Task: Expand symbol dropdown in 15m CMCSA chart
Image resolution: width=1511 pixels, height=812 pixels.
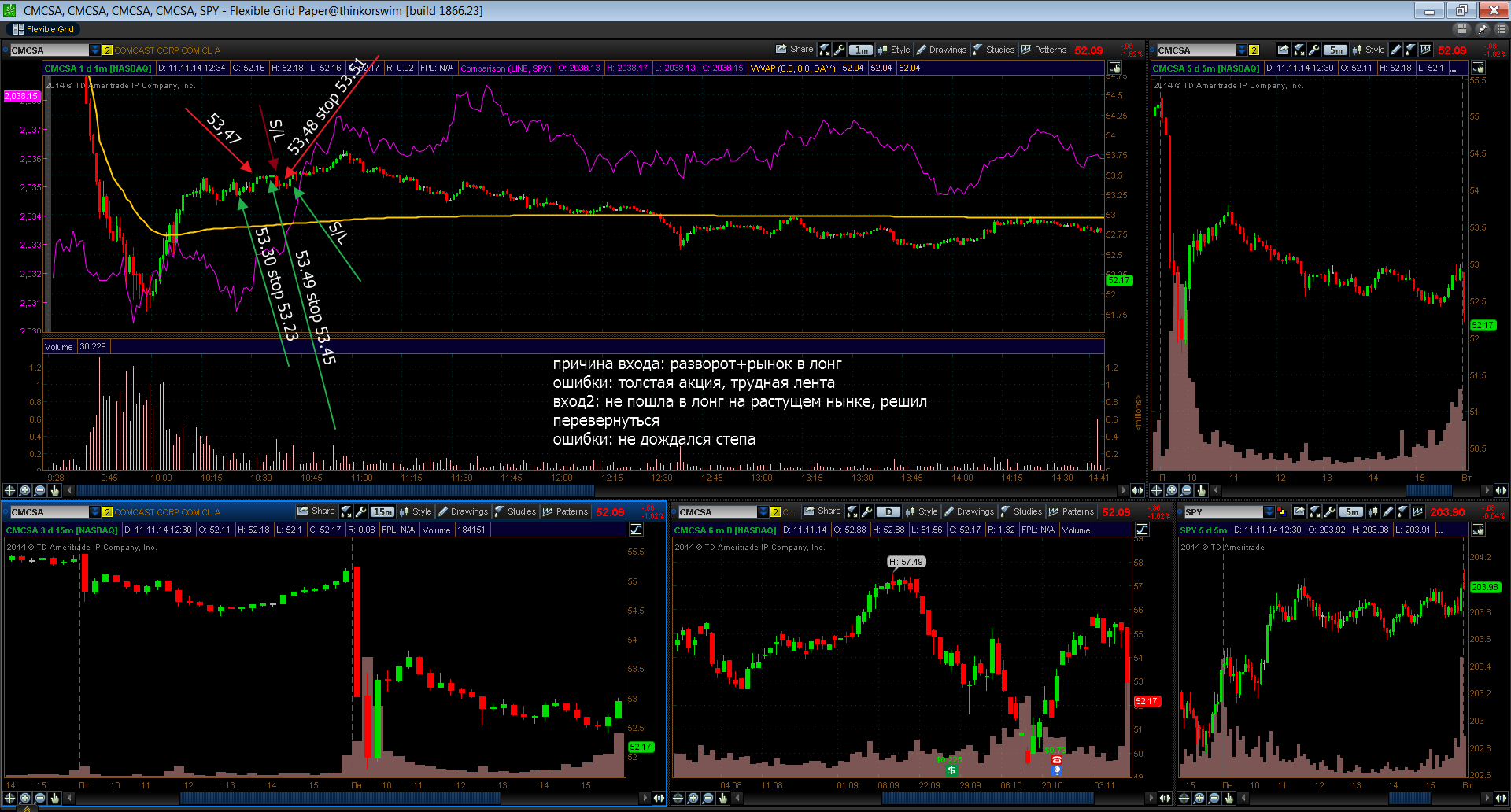Action: (x=94, y=511)
